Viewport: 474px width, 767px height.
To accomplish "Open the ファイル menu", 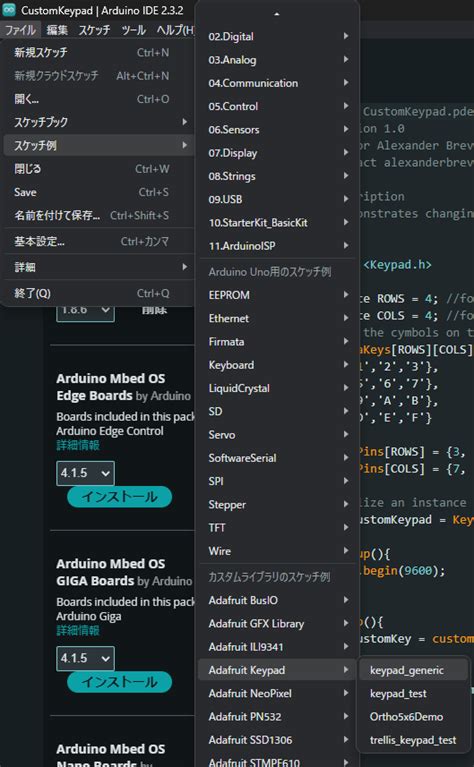I will [x=20, y=30].
